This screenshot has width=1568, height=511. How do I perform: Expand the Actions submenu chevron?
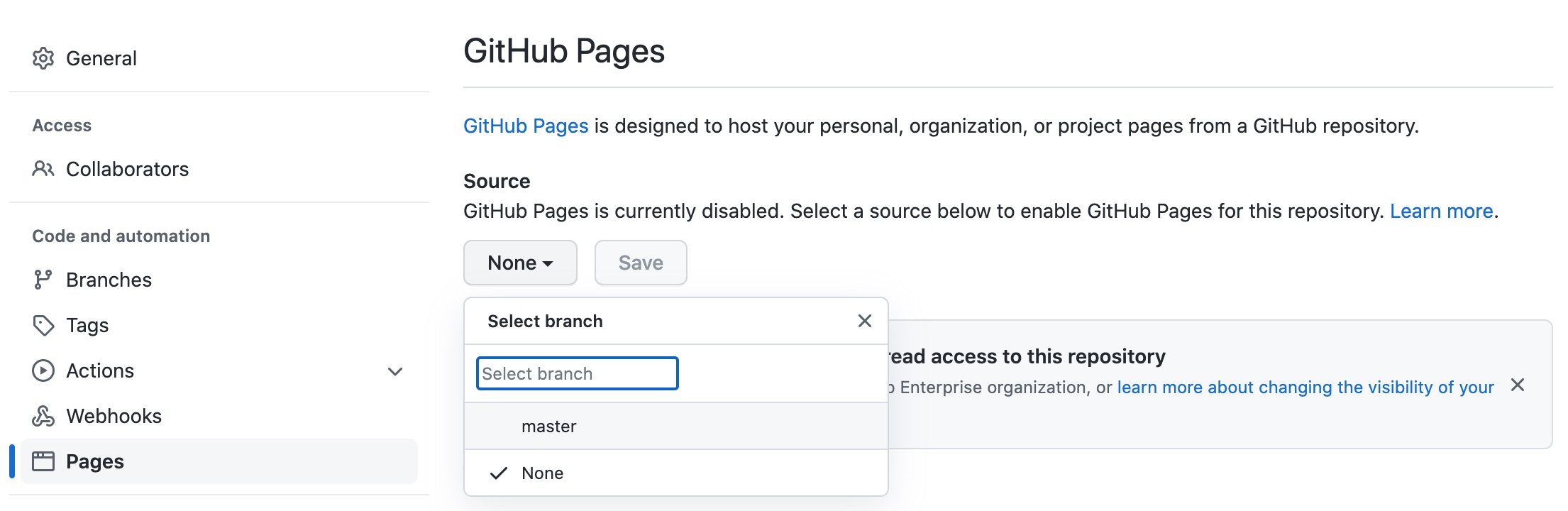[395, 371]
